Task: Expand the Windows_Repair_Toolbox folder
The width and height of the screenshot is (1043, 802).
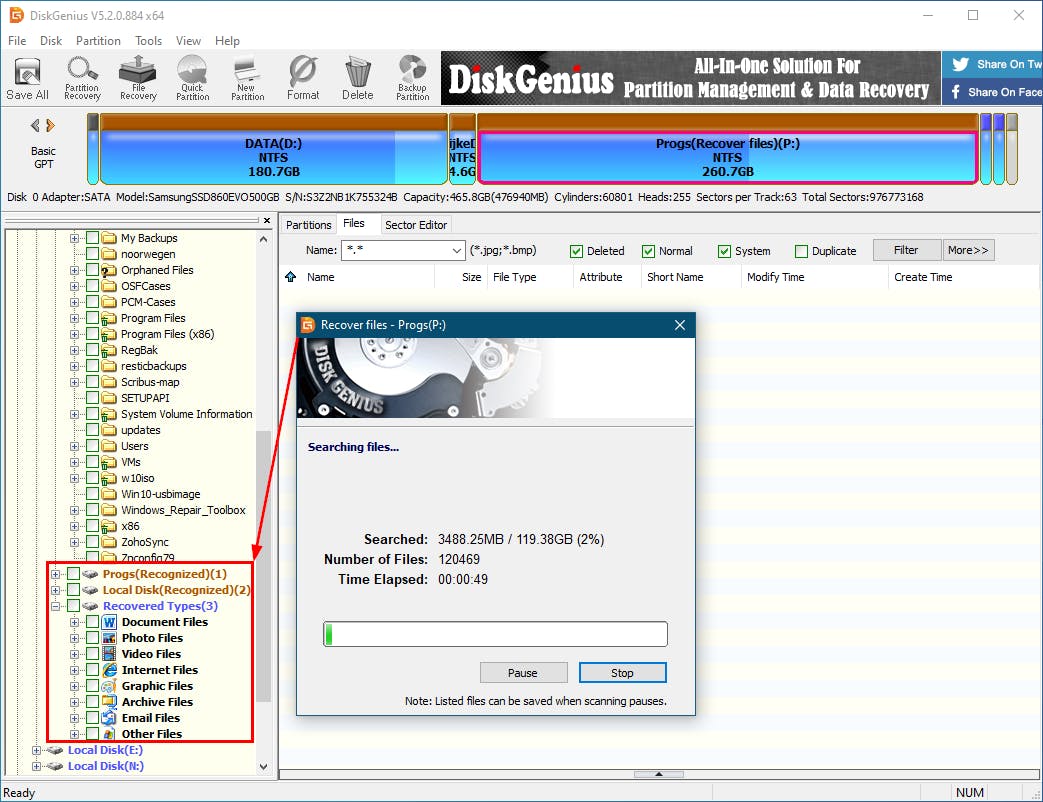Action: click(74, 510)
